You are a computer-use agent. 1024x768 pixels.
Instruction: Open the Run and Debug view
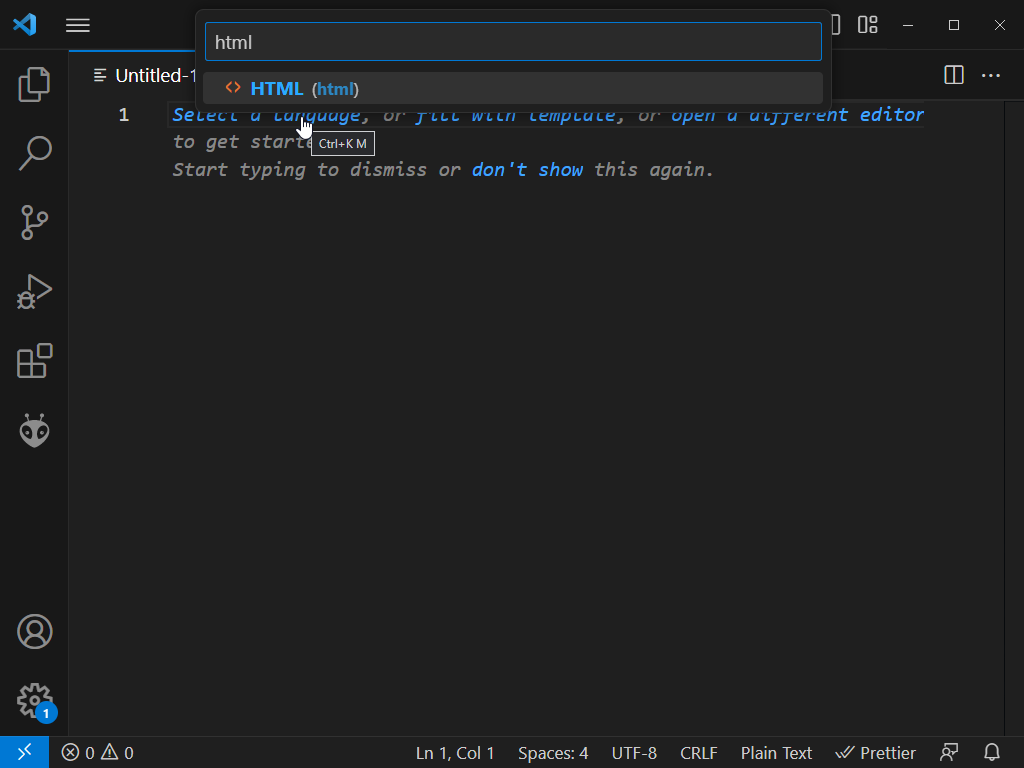tap(34, 292)
